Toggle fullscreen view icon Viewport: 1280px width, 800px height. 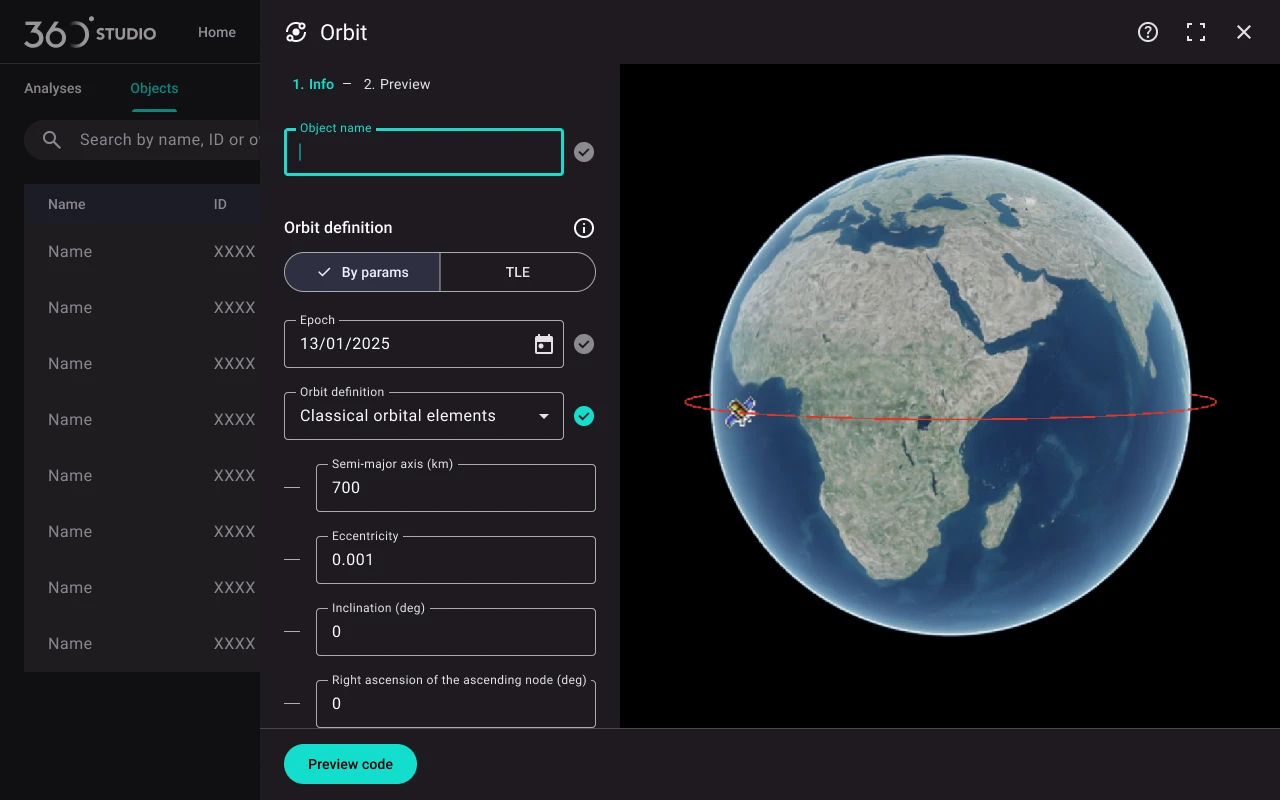point(1196,32)
